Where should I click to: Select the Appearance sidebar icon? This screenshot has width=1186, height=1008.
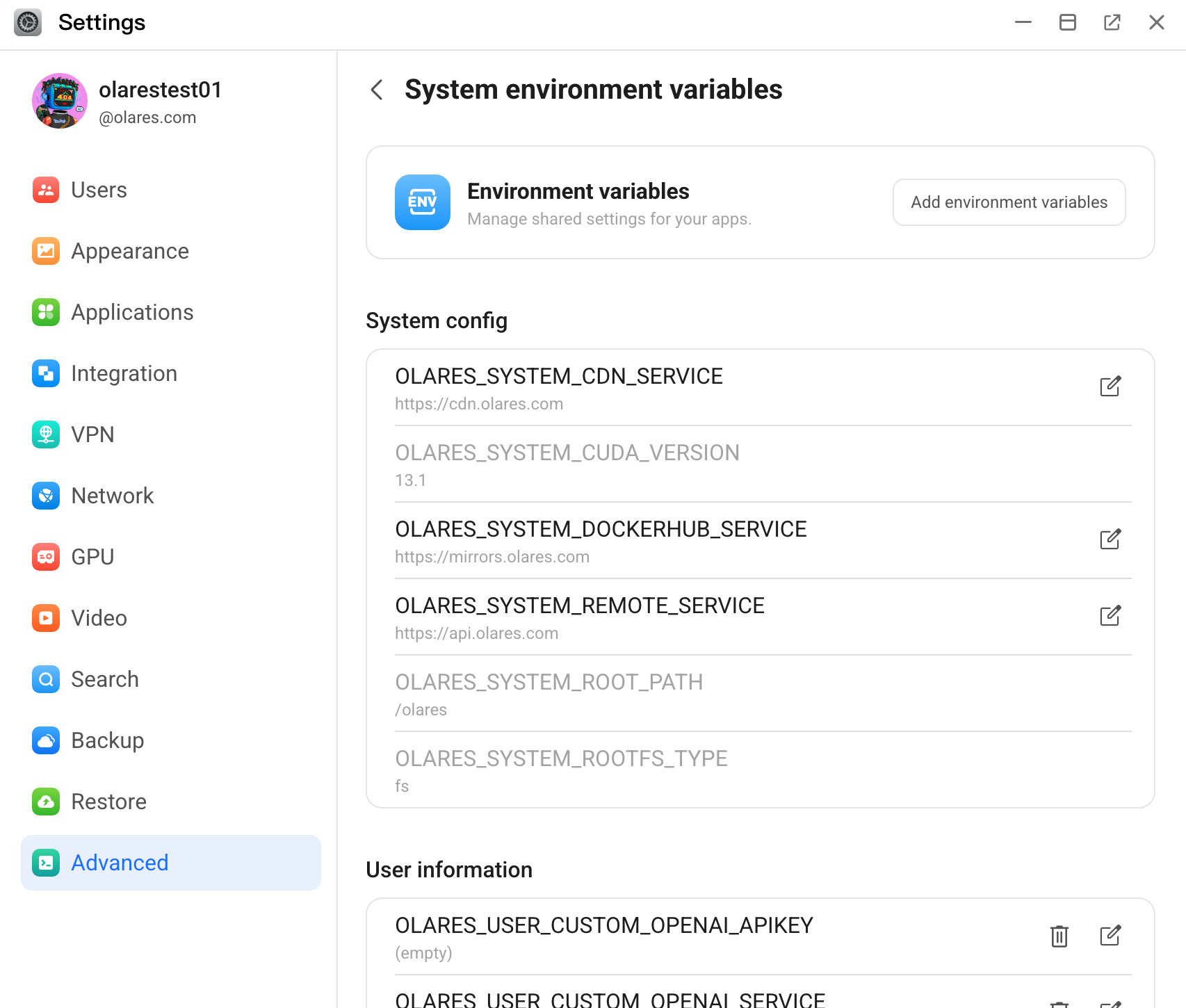coord(45,251)
